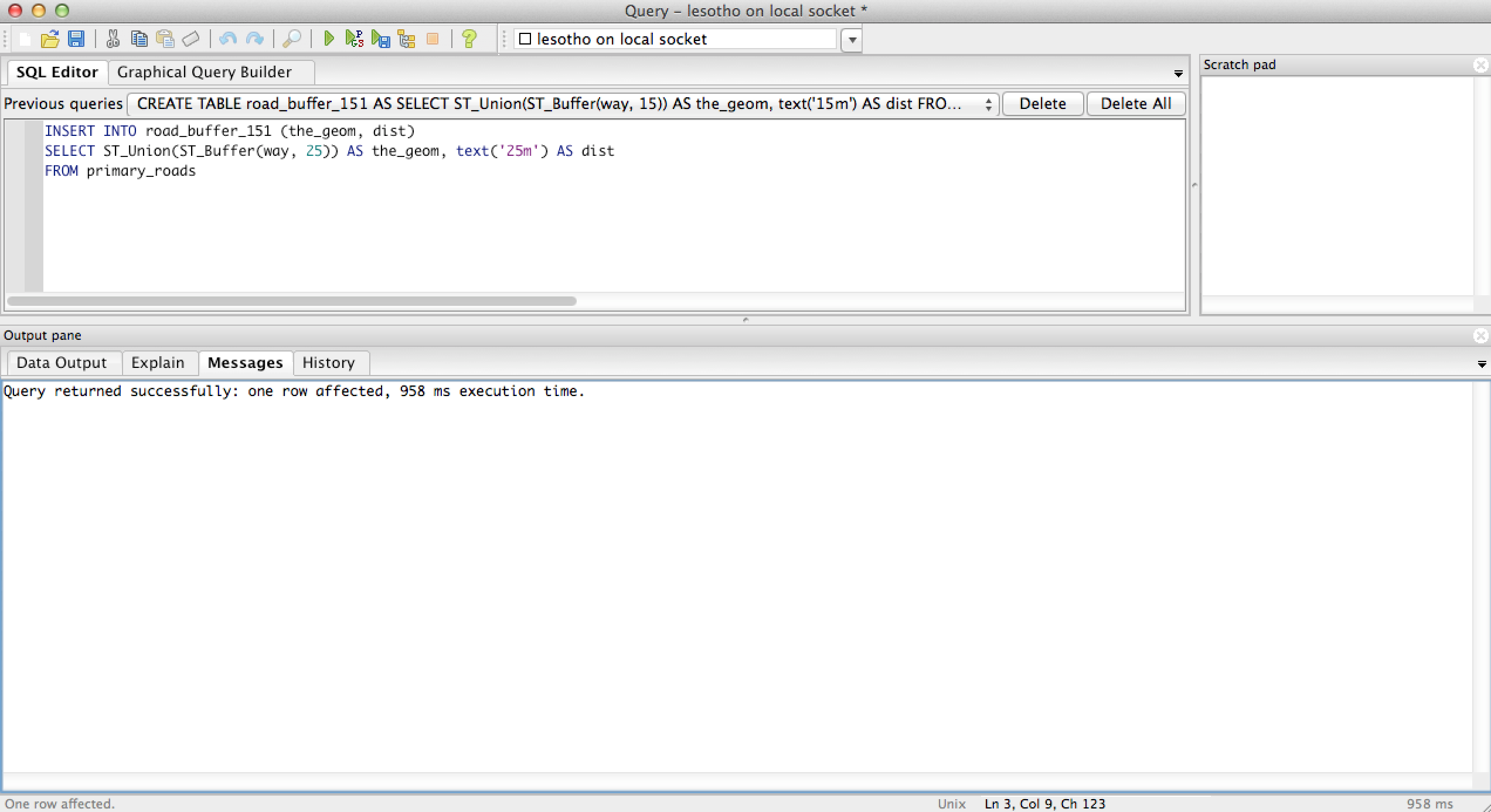Execute the query with green play icon
1491x812 pixels.
[x=329, y=39]
